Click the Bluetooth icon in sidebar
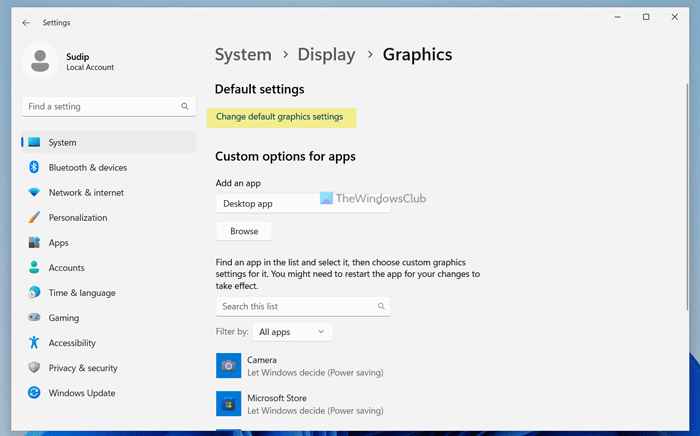The image size is (700, 436). pyautogui.click(x=34, y=167)
